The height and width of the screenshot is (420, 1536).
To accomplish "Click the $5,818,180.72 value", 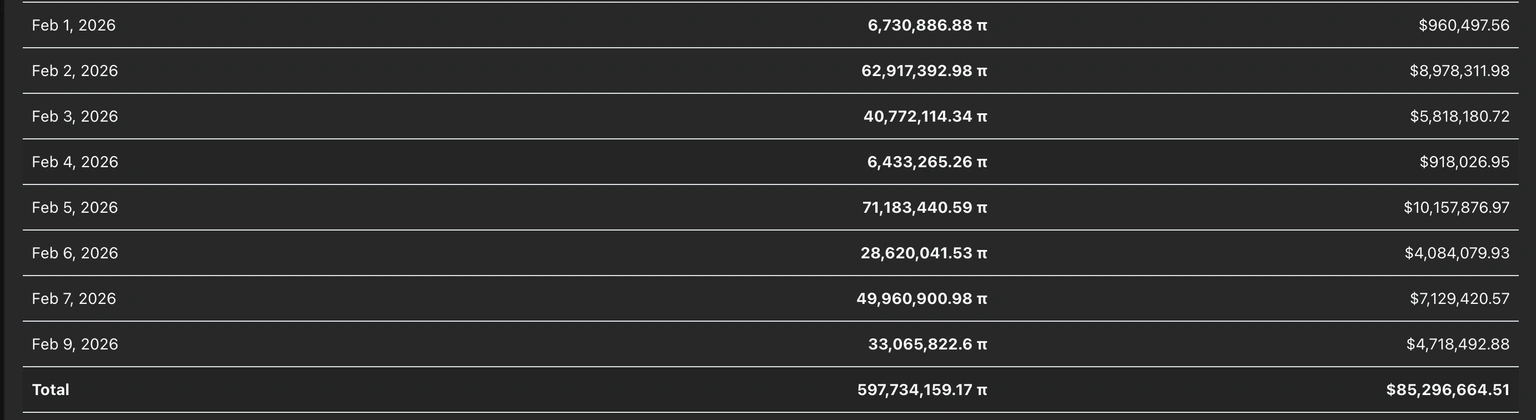I will tap(1459, 116).
